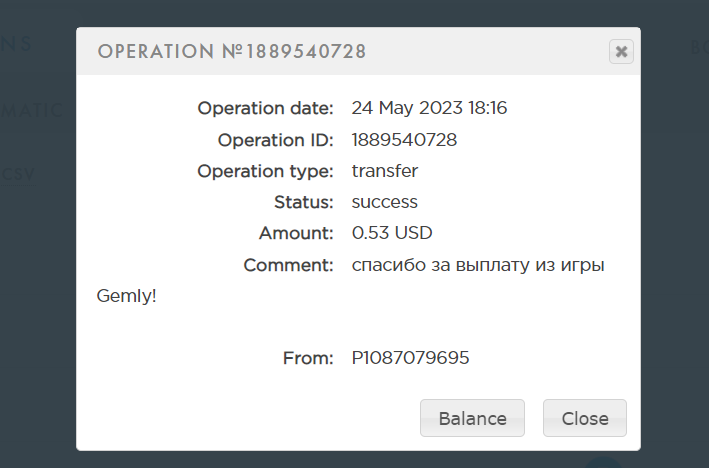Click the word 'Gemly!' in comment
Viewport: 709px width, 468px height.
[127, 296]
